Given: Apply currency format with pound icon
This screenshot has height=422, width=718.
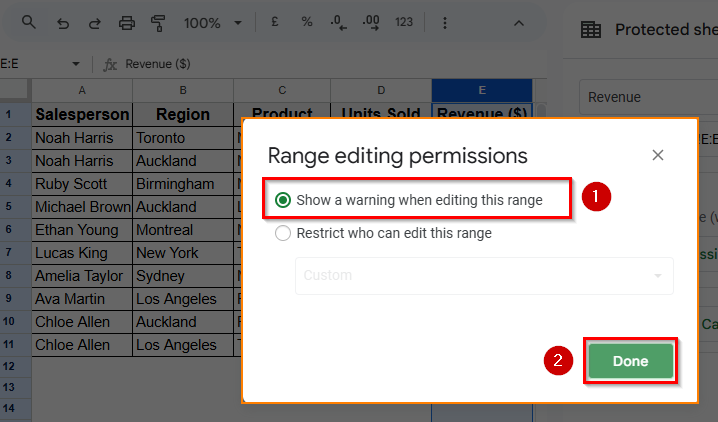Looking at the screenshot, I should 276,23.
